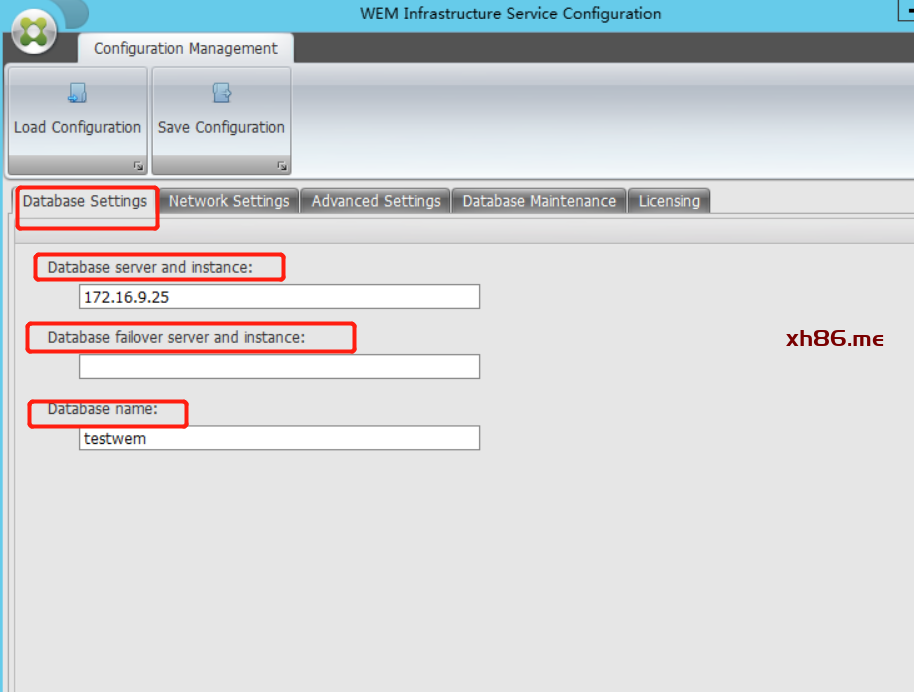Open the Advanced Settings tab
This screenshot has height=692, width=914.
pyautogui.click(x=376, y=201)
